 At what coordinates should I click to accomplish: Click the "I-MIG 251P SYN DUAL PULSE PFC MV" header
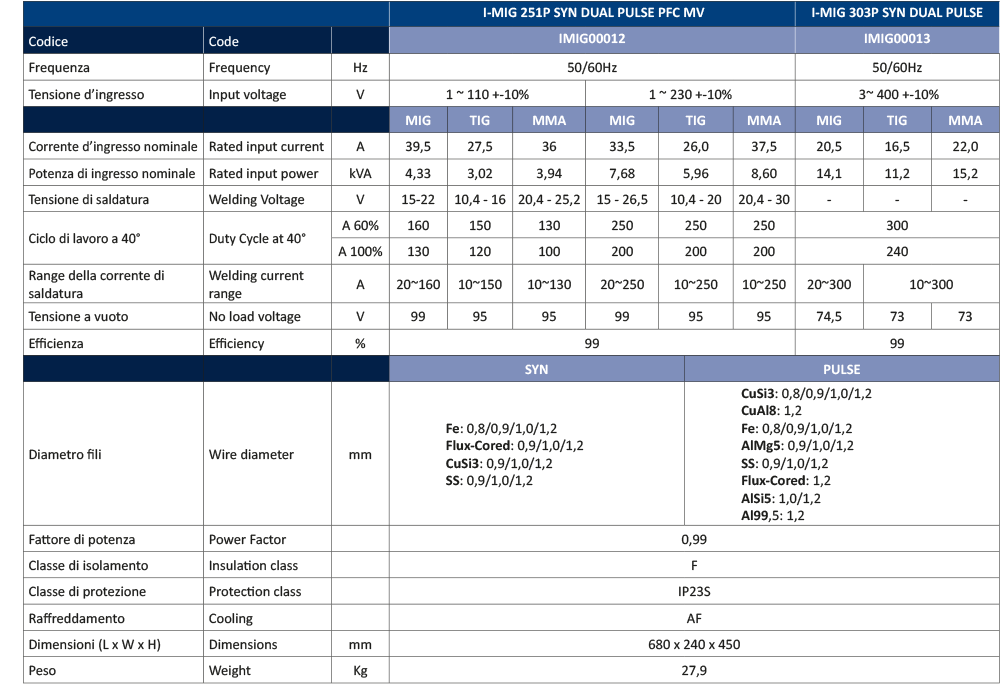tap(593, 12)
